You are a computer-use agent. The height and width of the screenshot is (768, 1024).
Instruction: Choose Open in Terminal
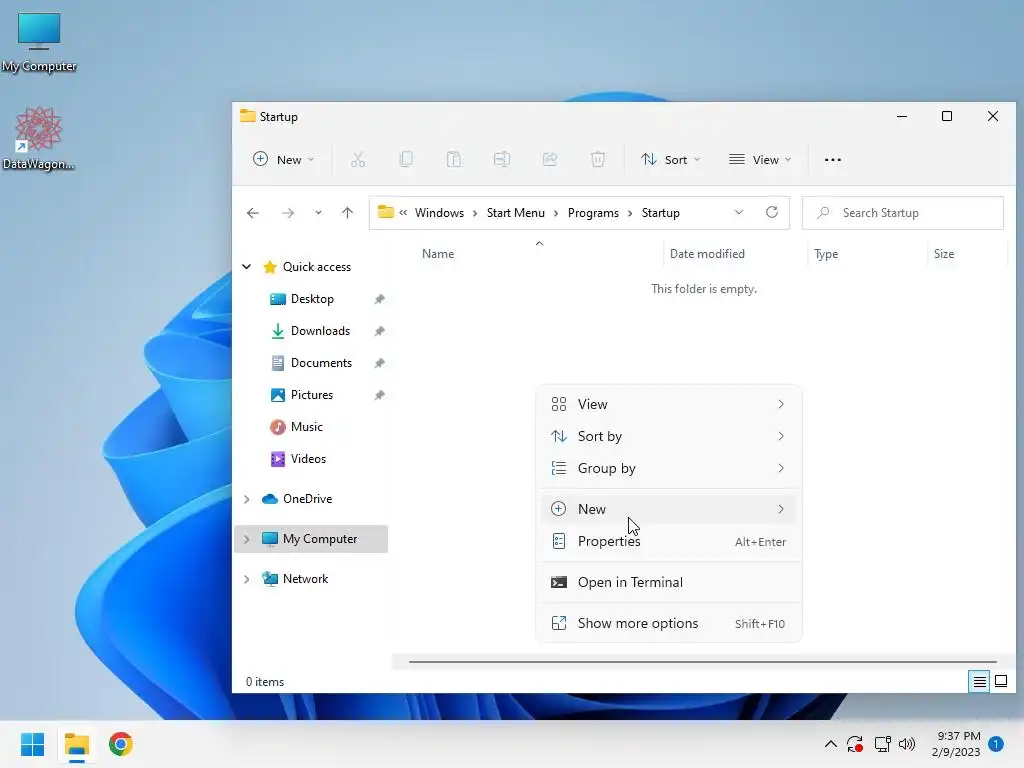coord(668,582)
